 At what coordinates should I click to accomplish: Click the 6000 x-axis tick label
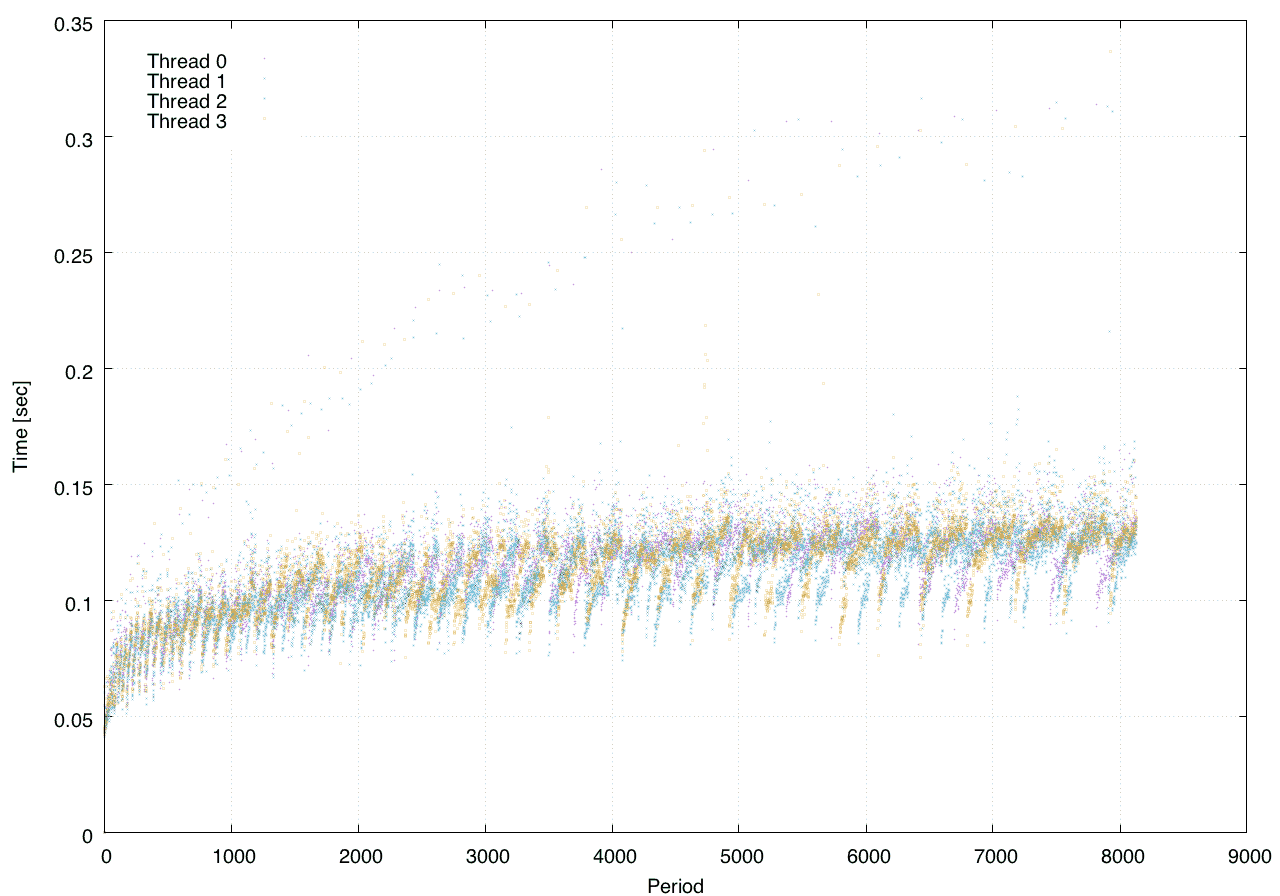(x=866, y=857)
